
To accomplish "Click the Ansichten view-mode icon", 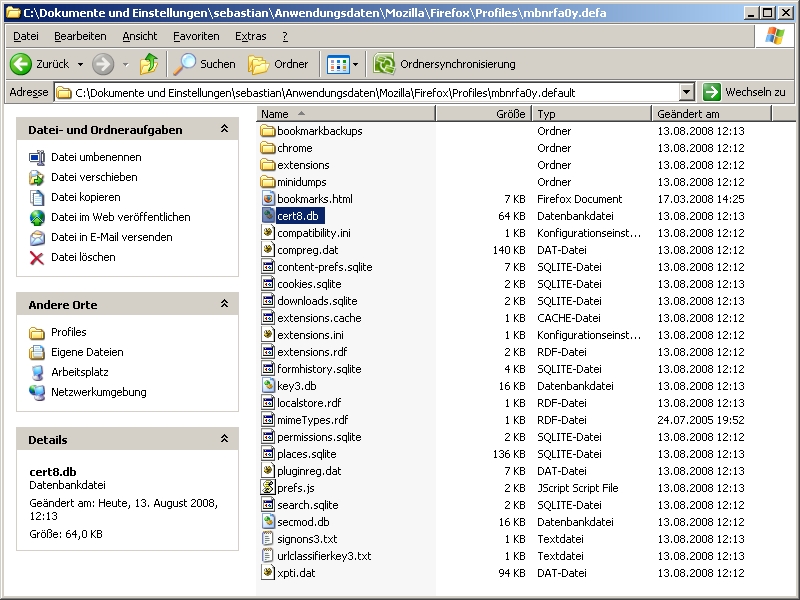I will coord(338,65).
